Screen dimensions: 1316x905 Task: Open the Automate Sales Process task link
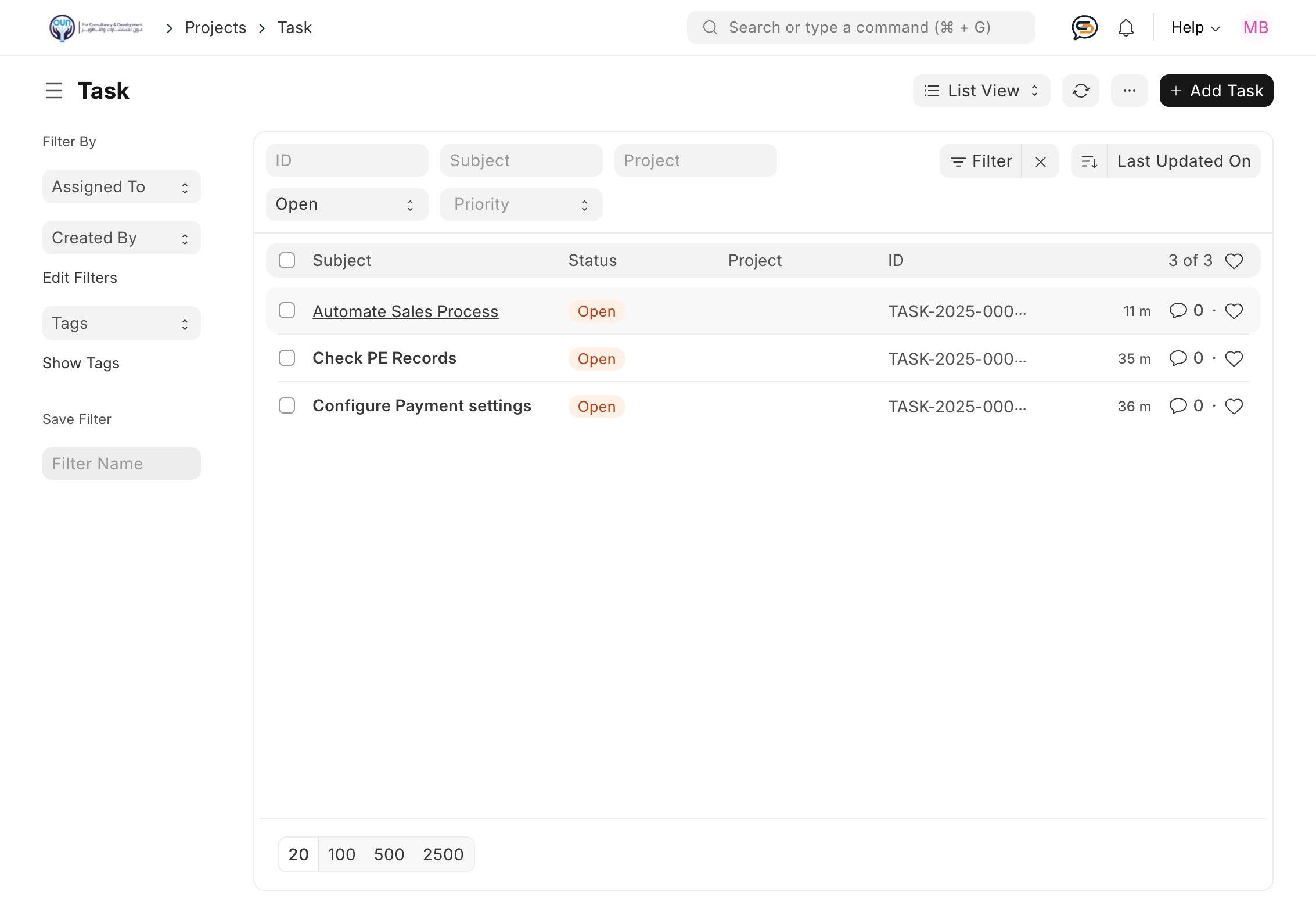click(x=405, y=311)
